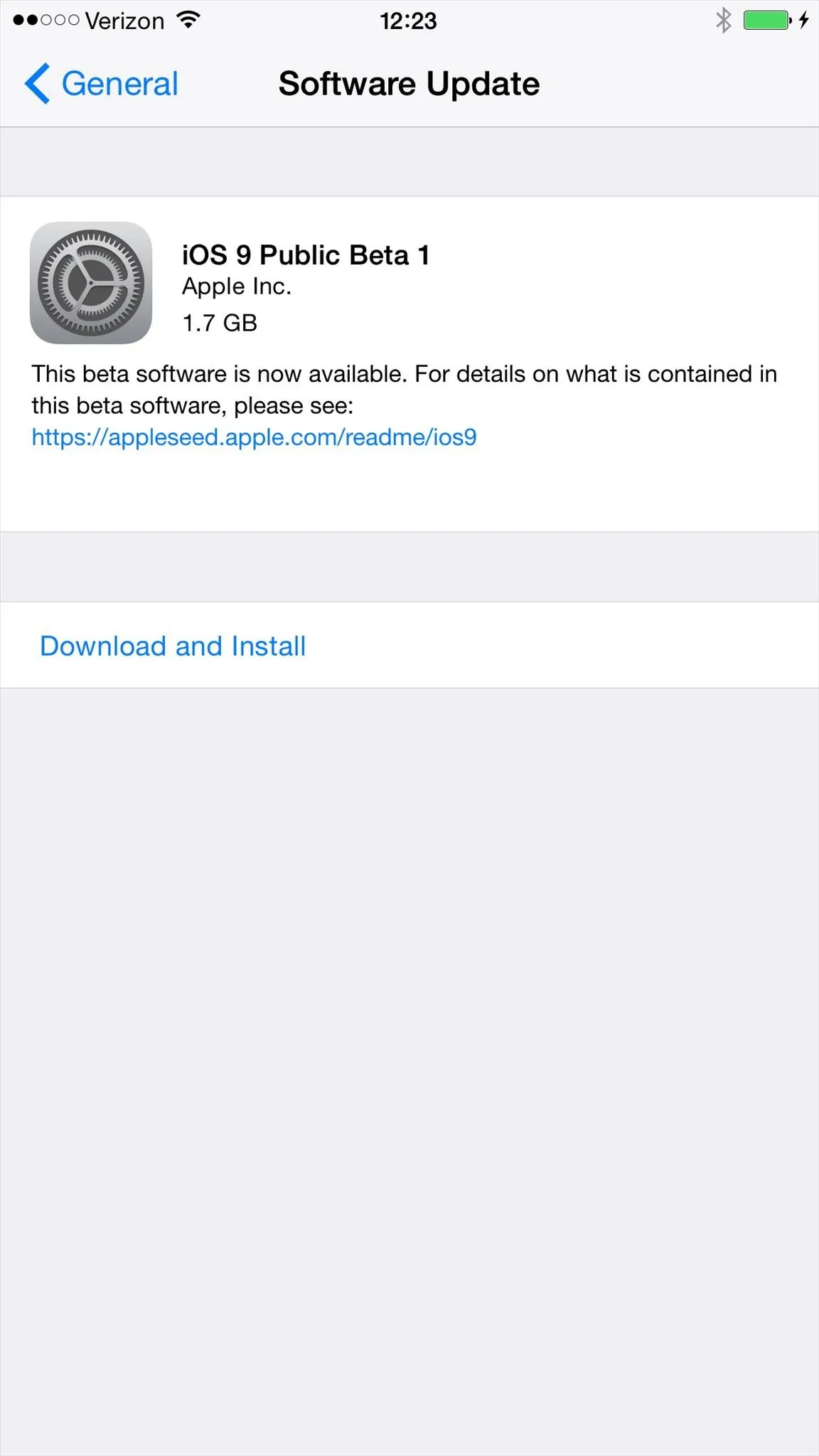Image resolution: width=819 pixels, height=1456 pixels.
Task: Tap the gray spacer above update card
Action: point(409,162)
